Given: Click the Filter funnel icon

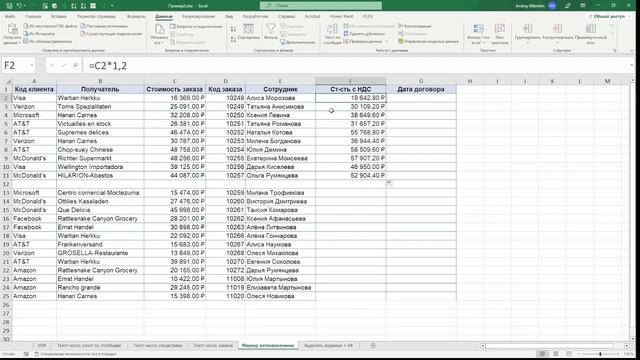Looking at the screenshot, I should coord(271,29).
